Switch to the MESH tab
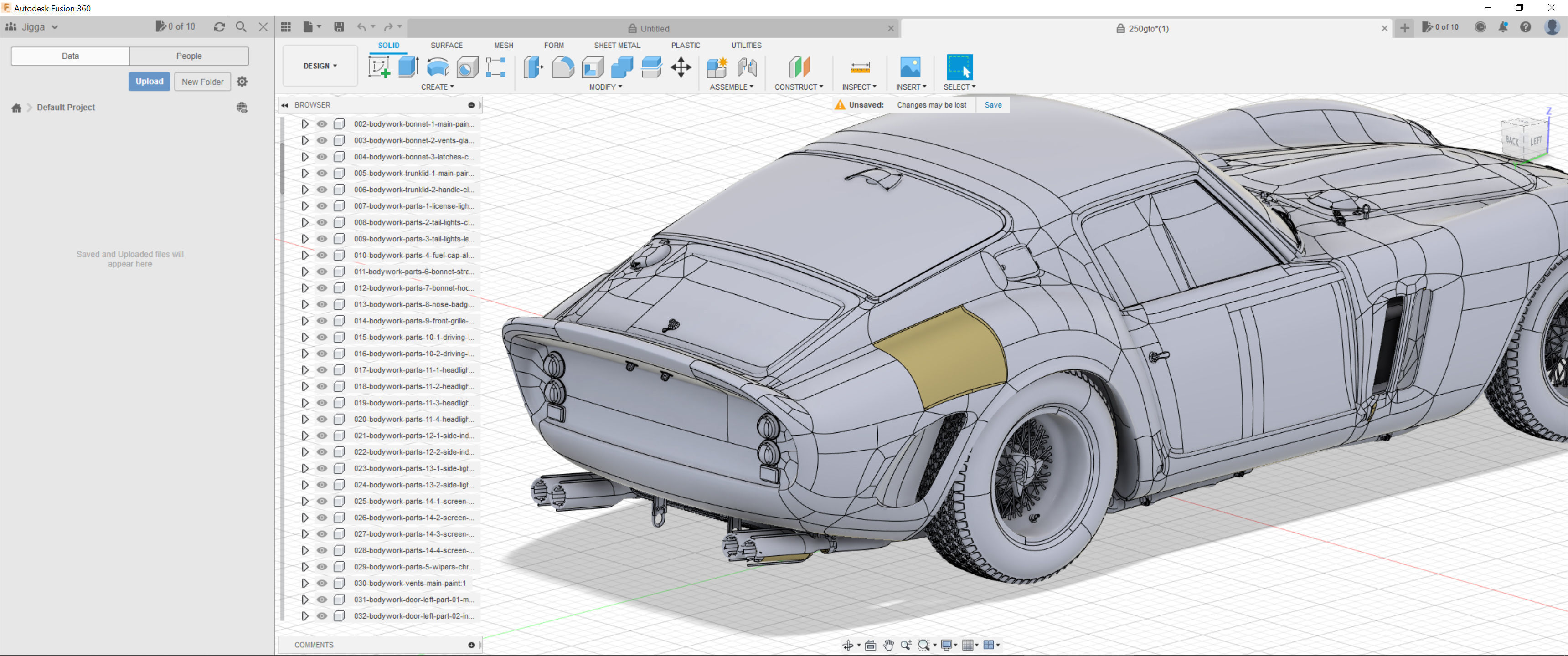Viewport: 1568px width, 656px height. 503,45
